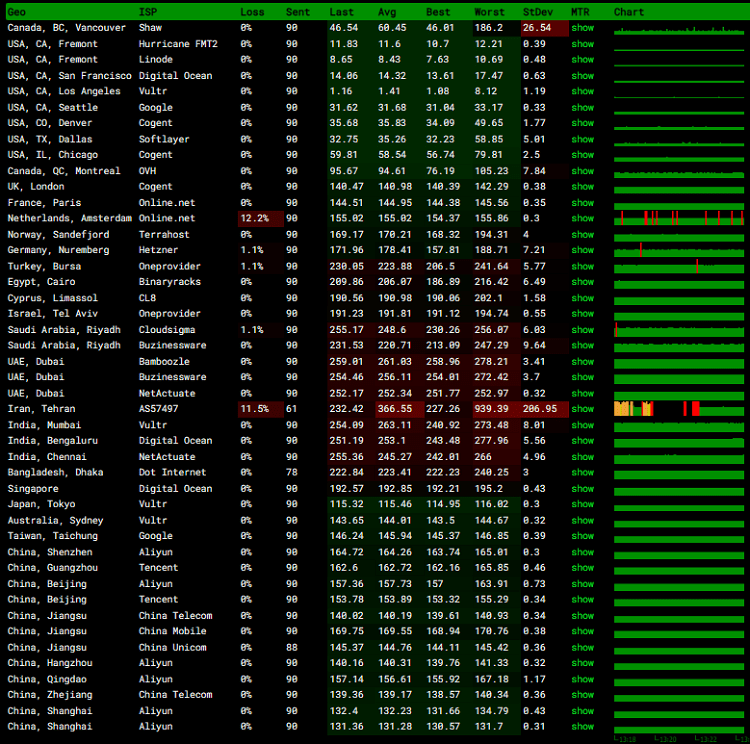Image resolution: width=750 pixels, height=744 pixels.
Task: Show MTR for Japan, Tokyo Vultr
Action: click(582, 504)
